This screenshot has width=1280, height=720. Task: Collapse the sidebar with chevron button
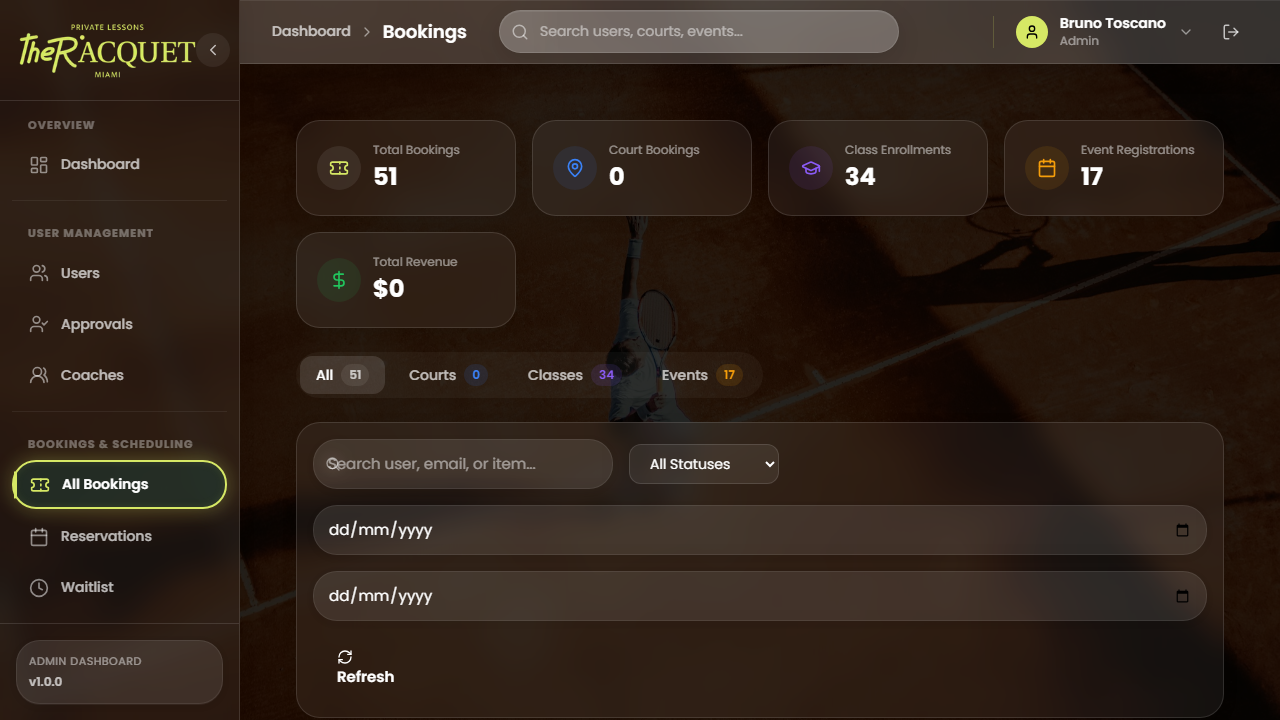click(213, 50)
